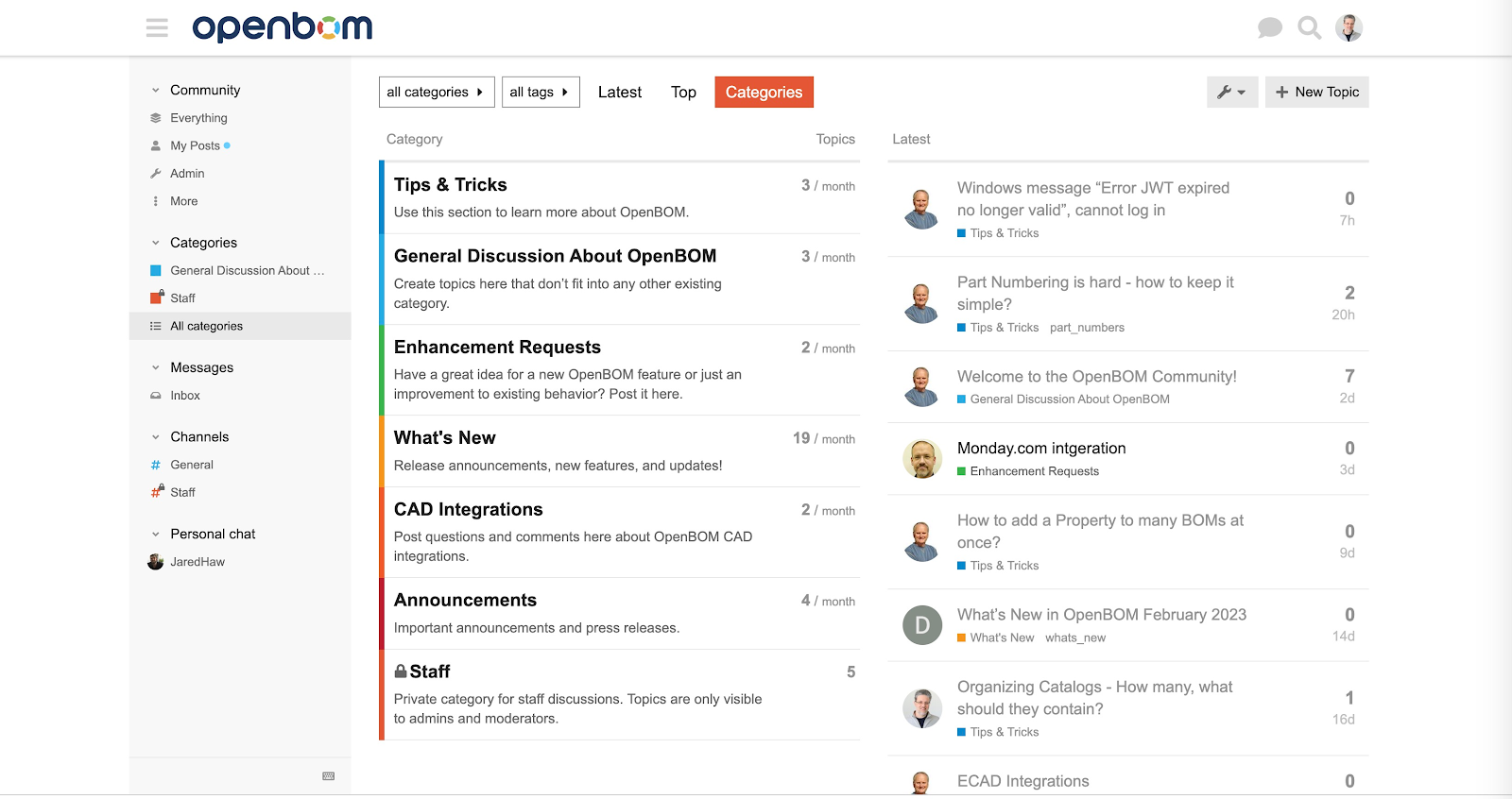Click avatar for Monday.com intgeration topic
Screen dimensions: 1512x799
922,459
